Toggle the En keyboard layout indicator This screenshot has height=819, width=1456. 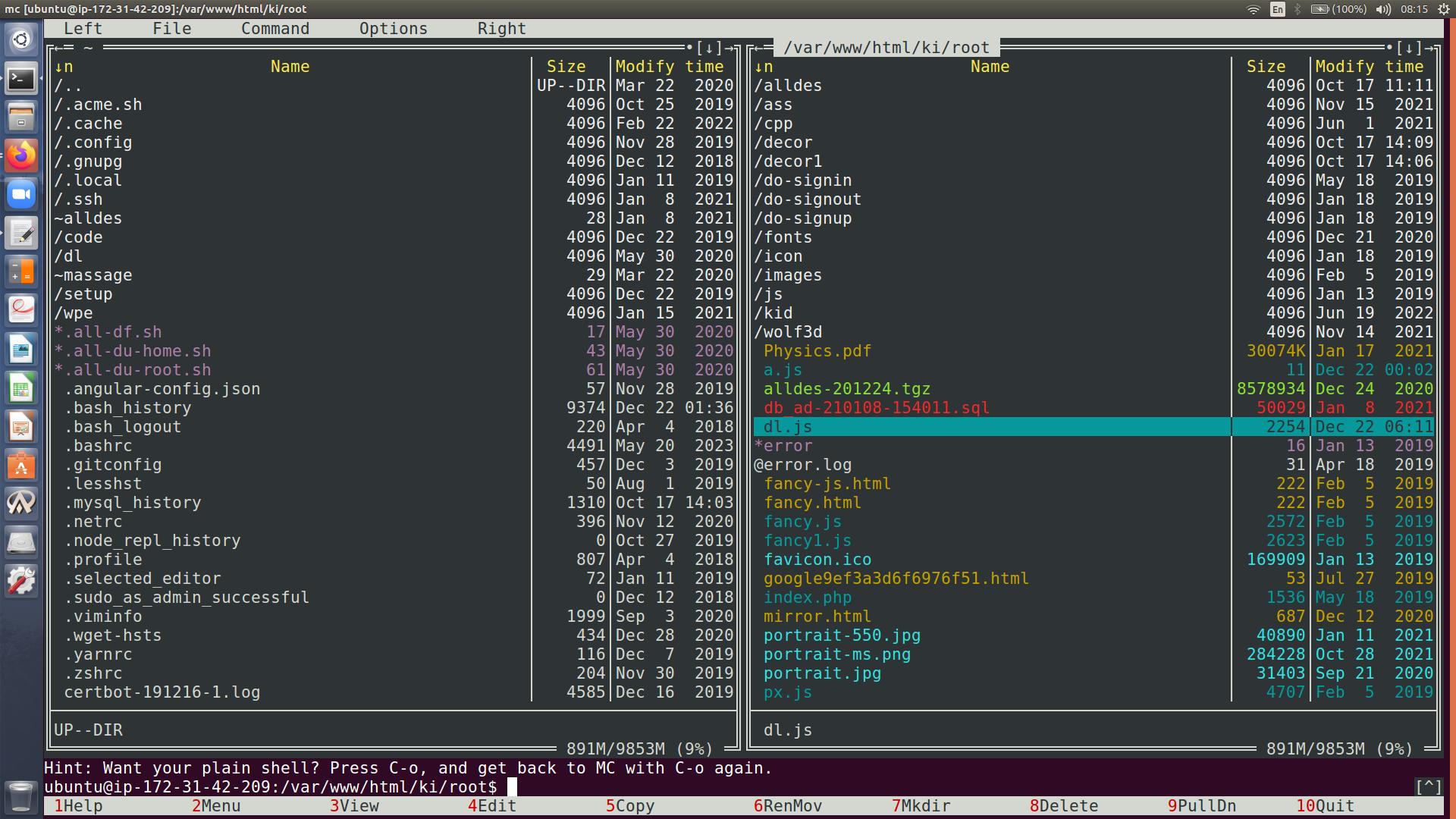(1278, 9)
